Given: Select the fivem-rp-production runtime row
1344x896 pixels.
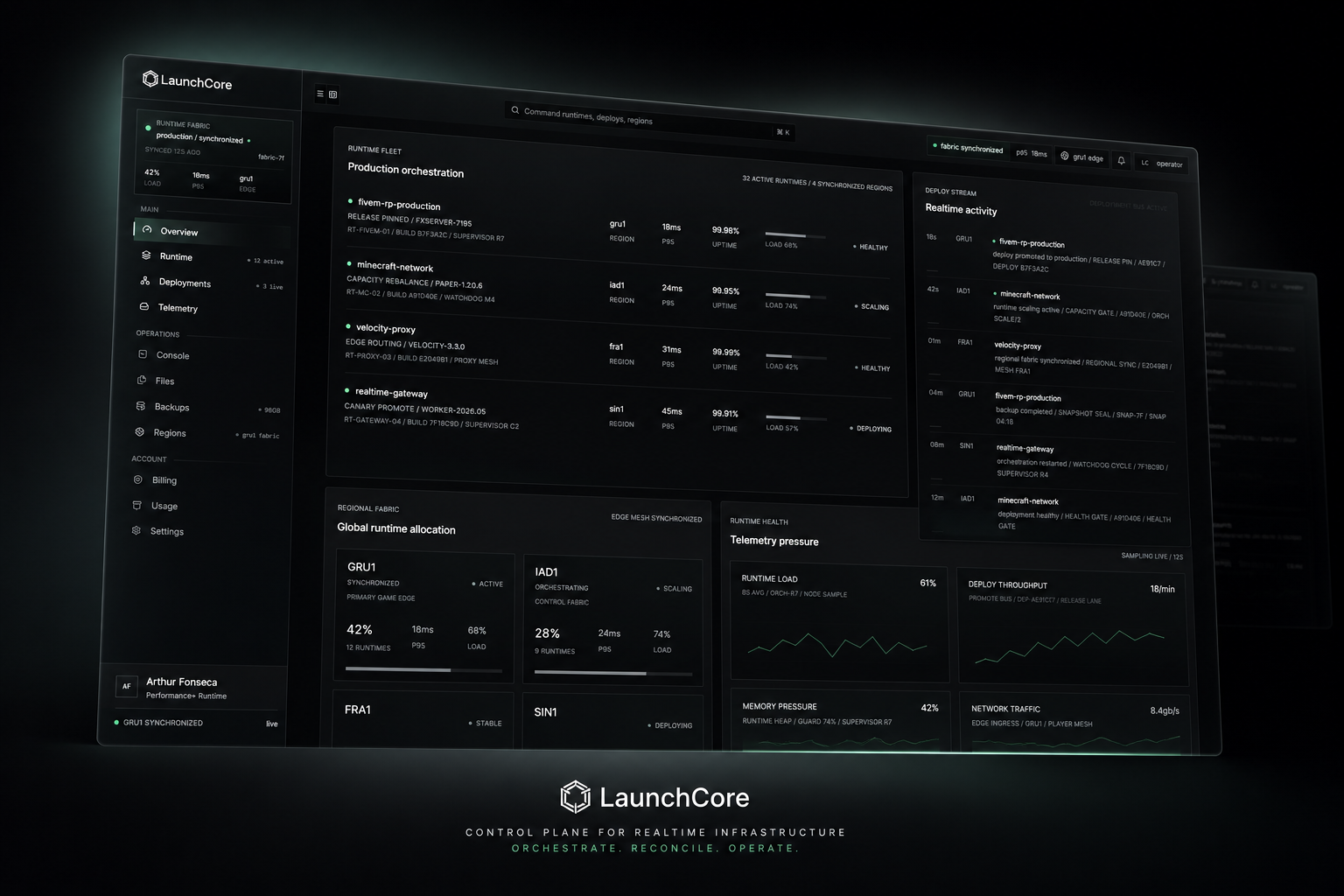Looking at the screenshot, I should coord(618,223).
